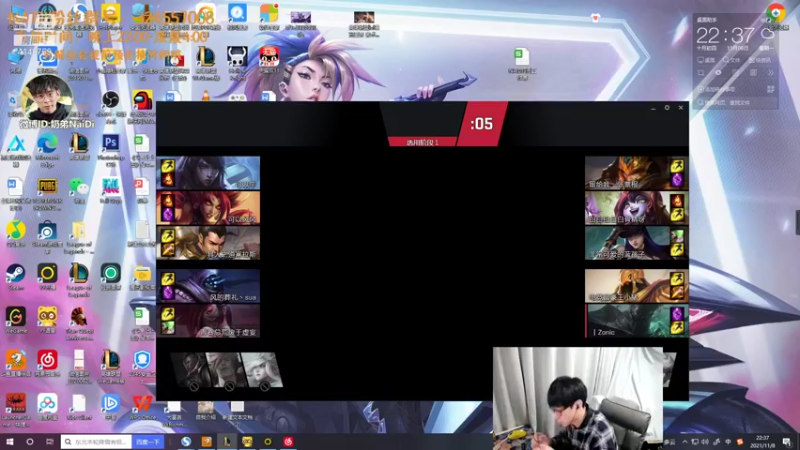This screenshot has height=450, width=800.
Task: Click Teleport spell on Zonic's card
Action: 677,313
